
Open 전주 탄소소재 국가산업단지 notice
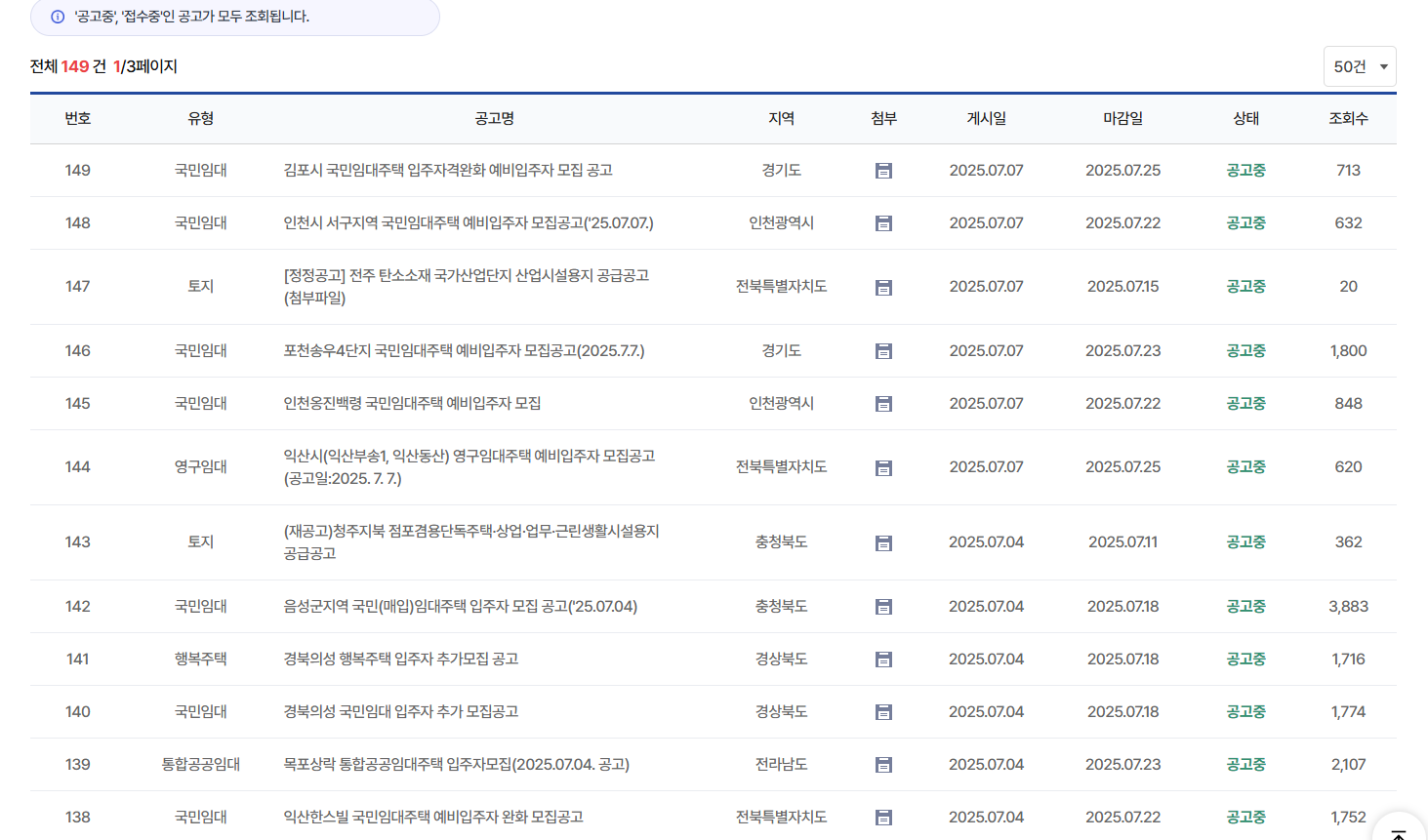467,287
